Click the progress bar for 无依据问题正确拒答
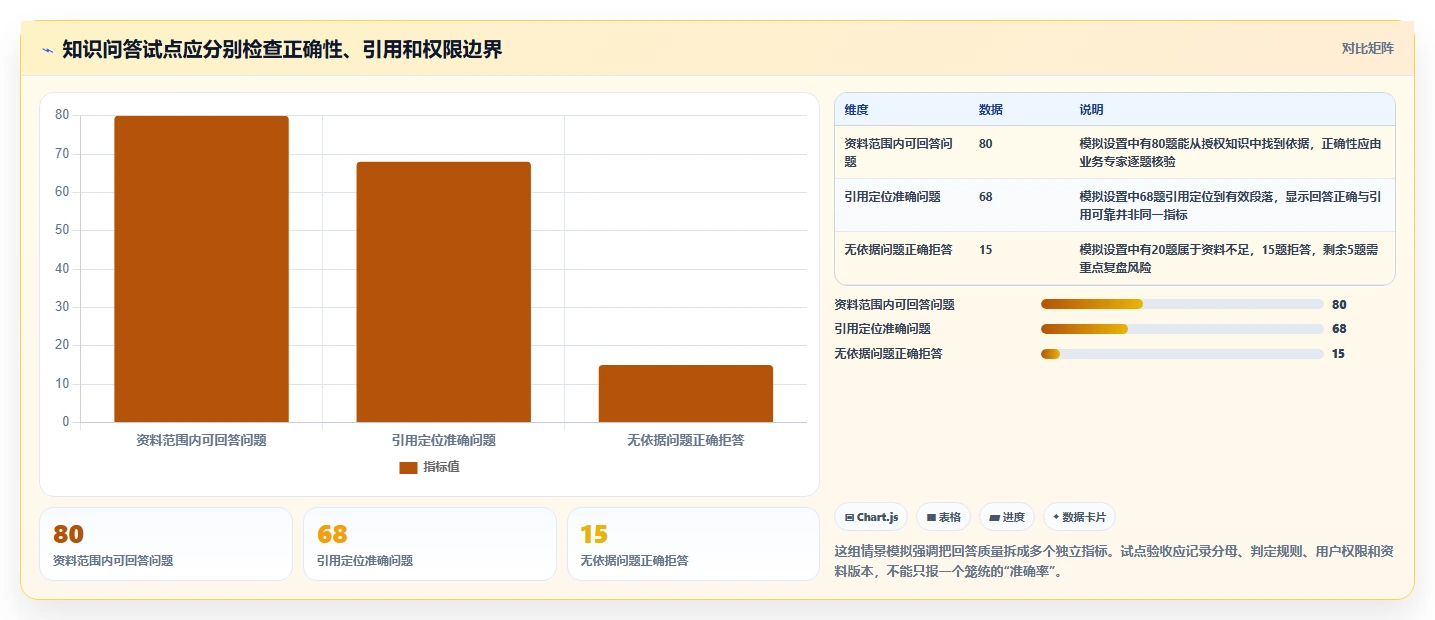 pos(1182,354)
